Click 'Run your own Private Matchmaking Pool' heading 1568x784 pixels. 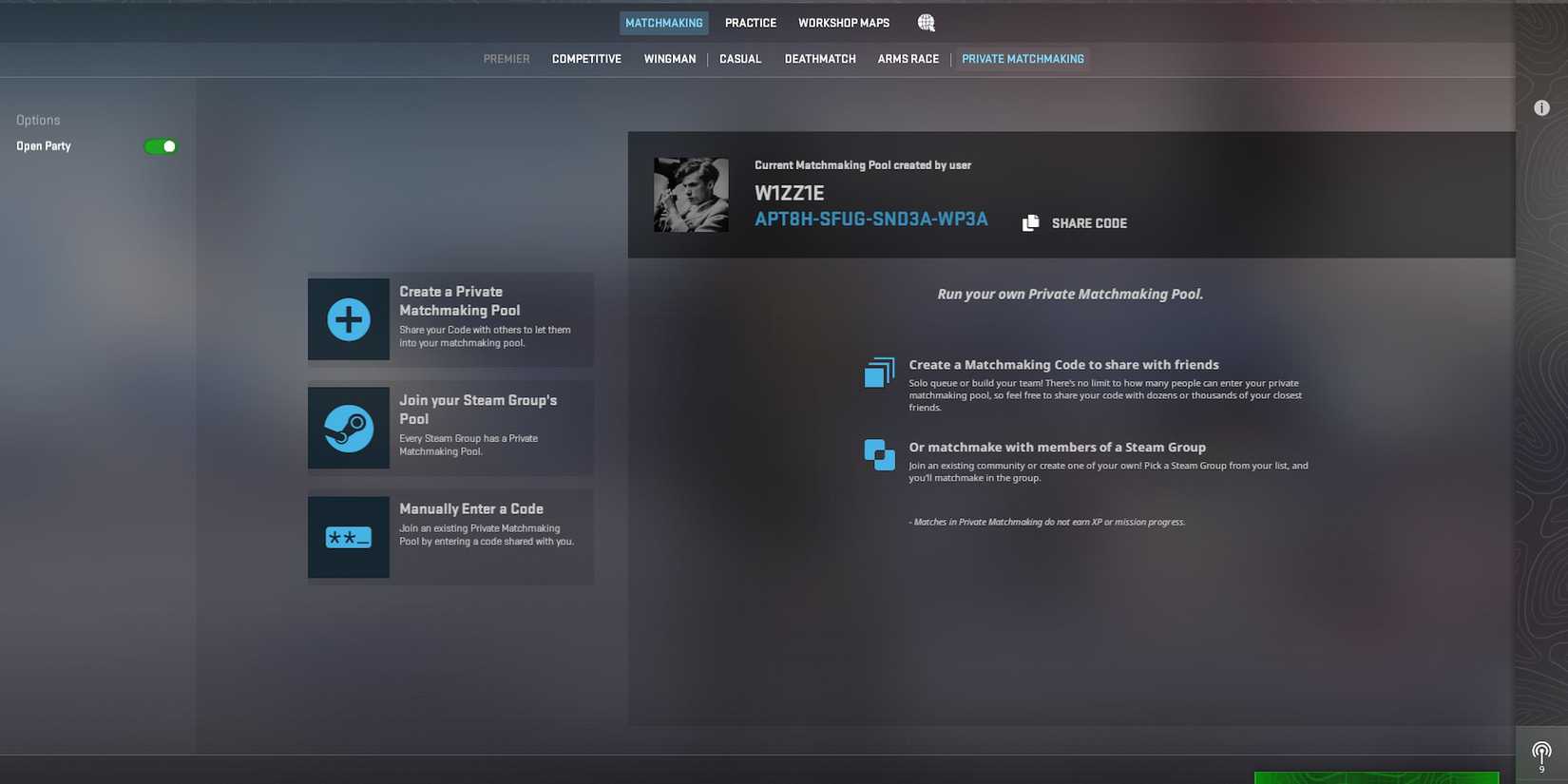1070,295
